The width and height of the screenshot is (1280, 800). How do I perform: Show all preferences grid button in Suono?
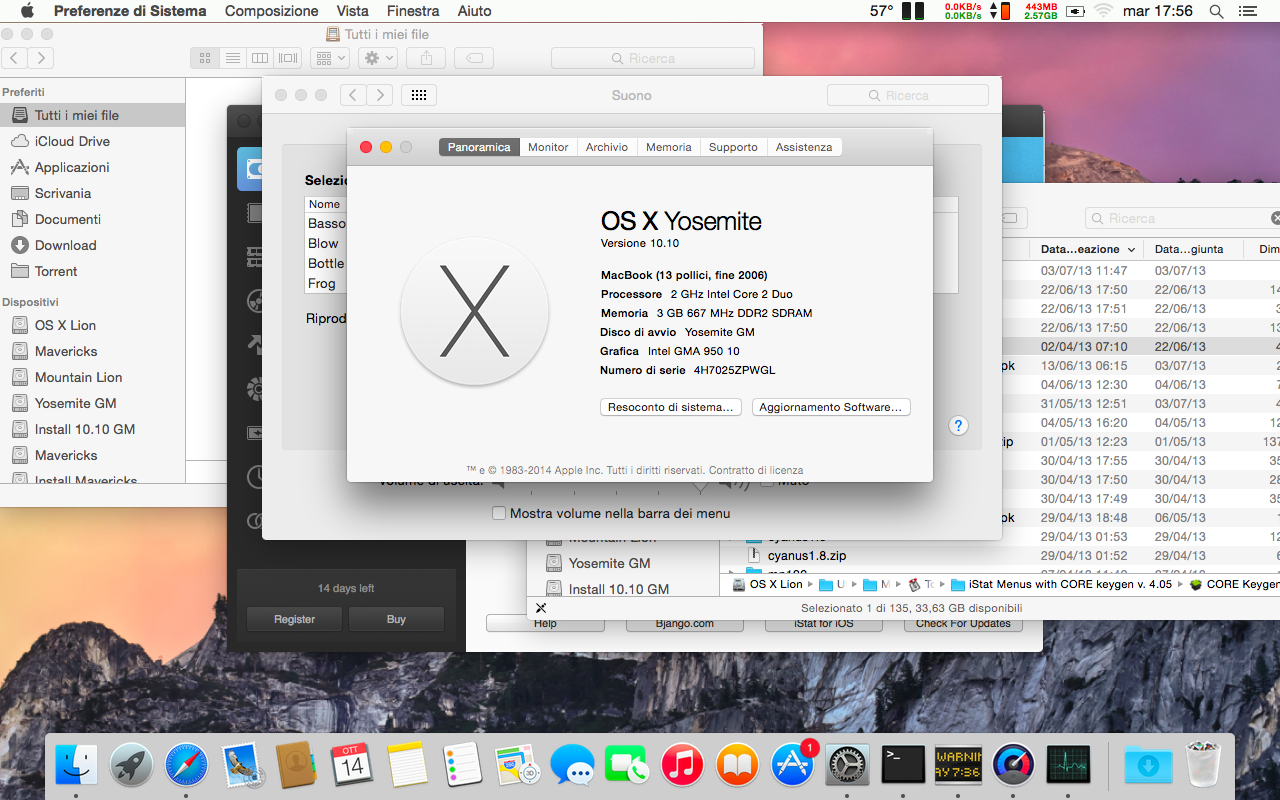click(419, 95)
